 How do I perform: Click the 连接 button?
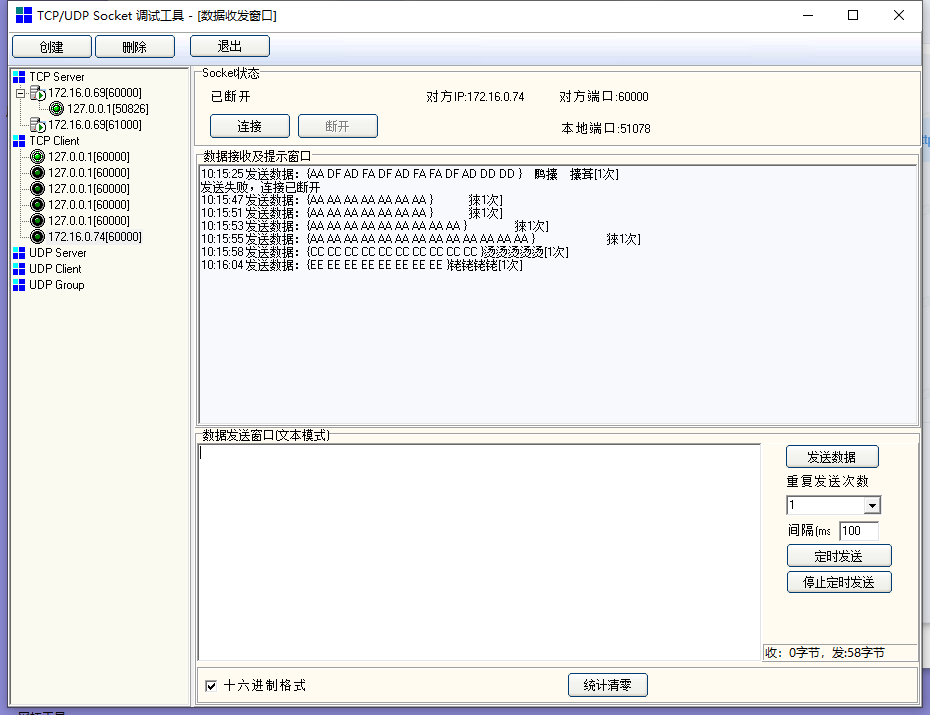(x=250, y=126)
